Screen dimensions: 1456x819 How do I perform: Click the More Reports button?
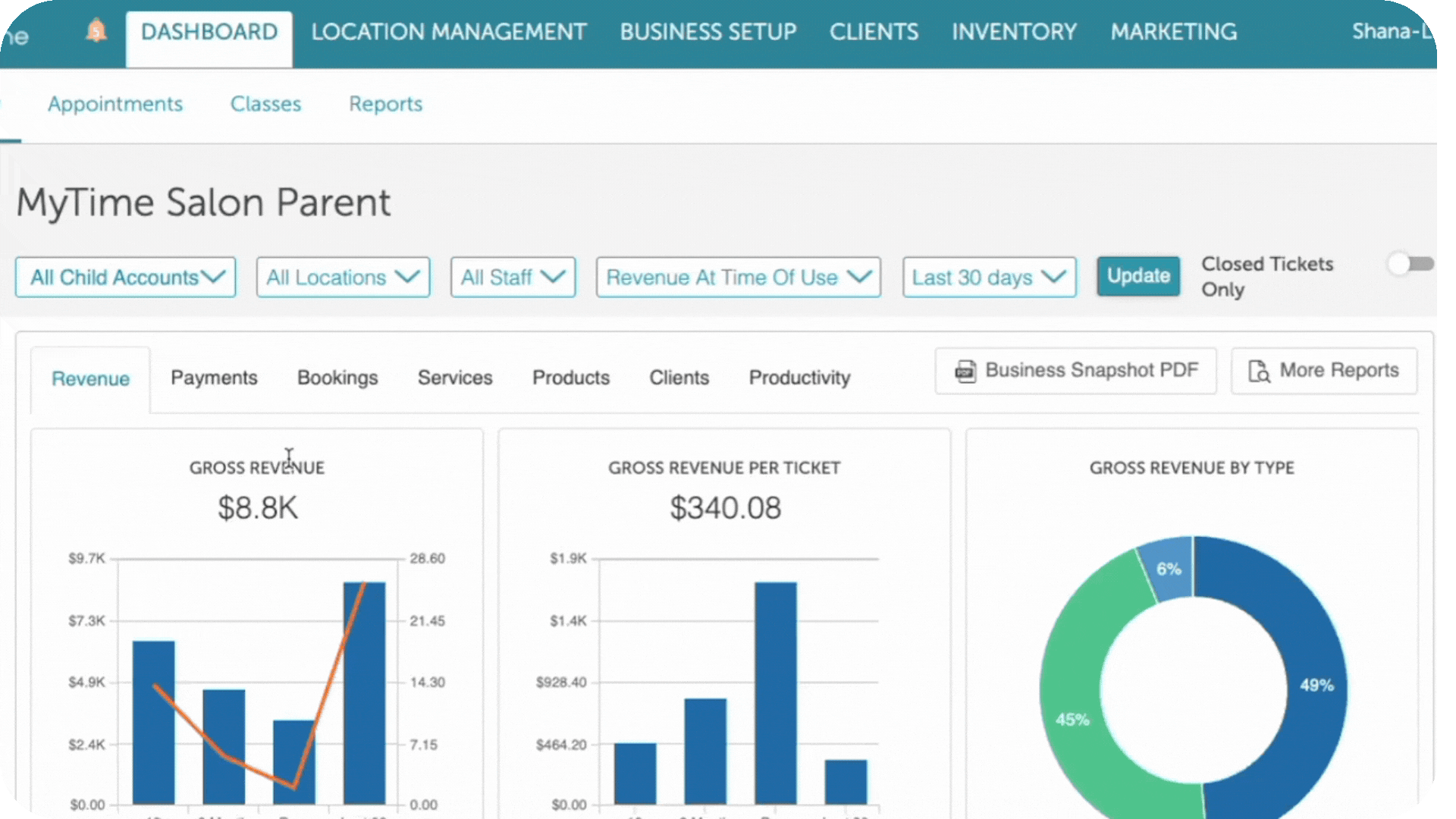coord(1323,371)
